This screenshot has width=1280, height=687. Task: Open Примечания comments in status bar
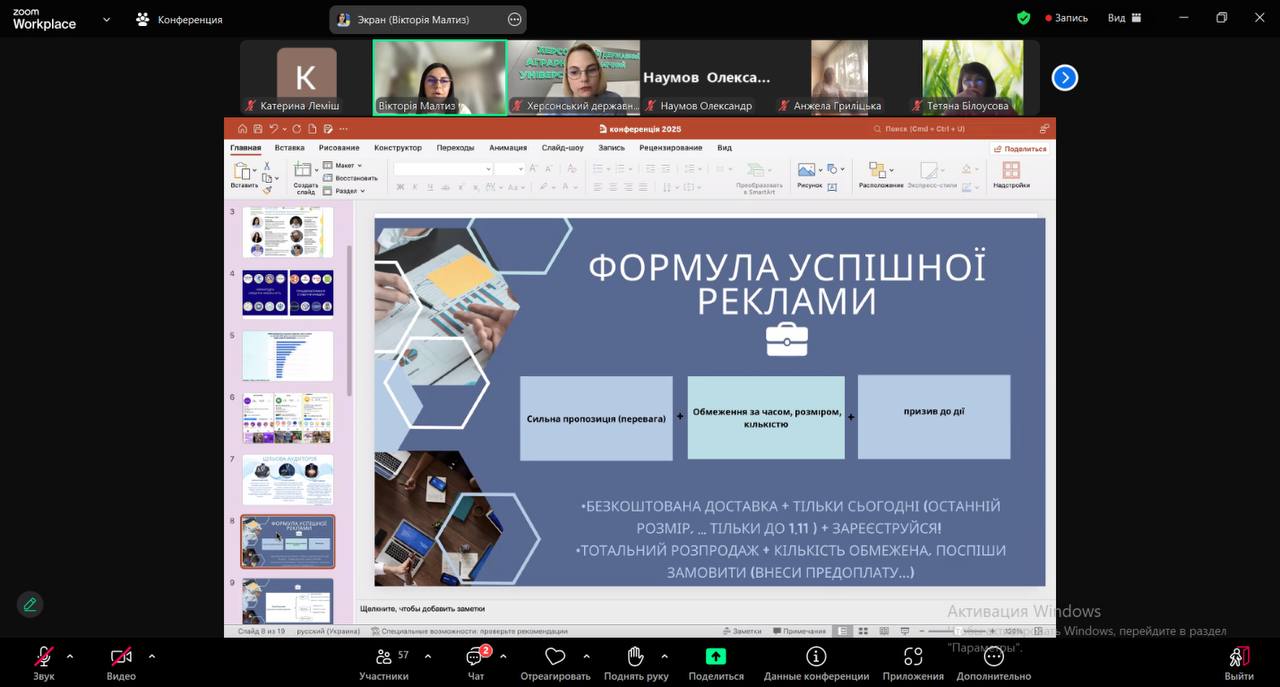(800, 631)
